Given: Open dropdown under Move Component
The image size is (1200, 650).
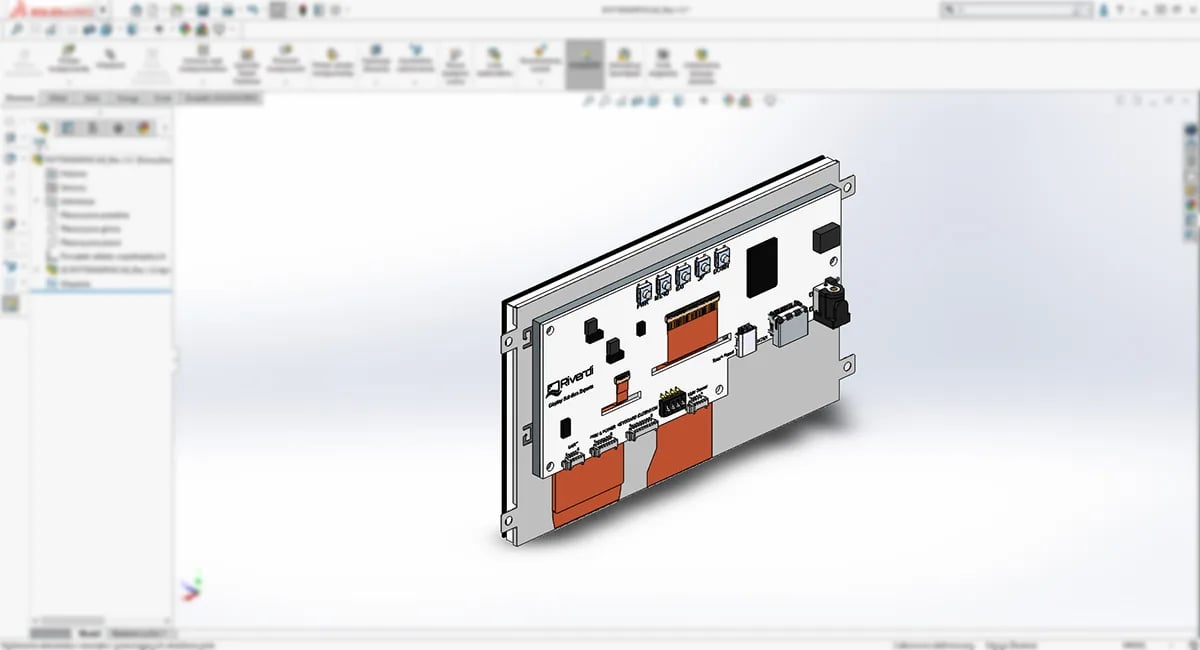Looking at the screenshot, I should tap(287, 82).
